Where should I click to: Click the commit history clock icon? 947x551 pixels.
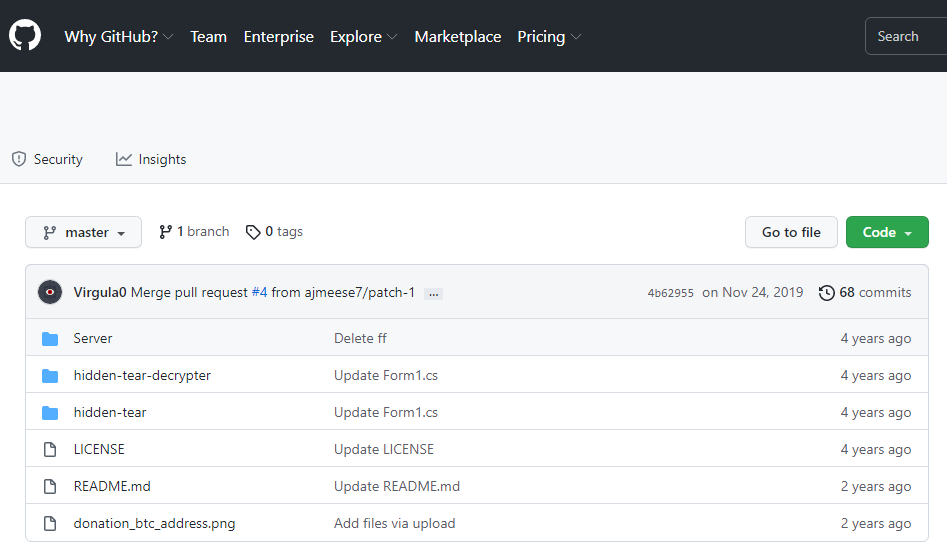[826, 293]
